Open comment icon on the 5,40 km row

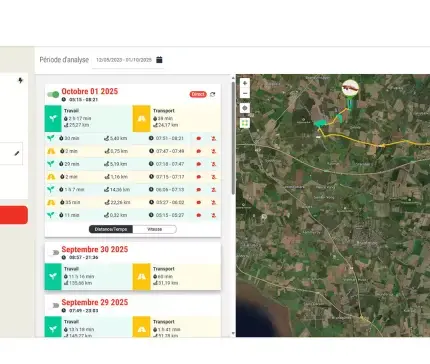pos(199,138)
